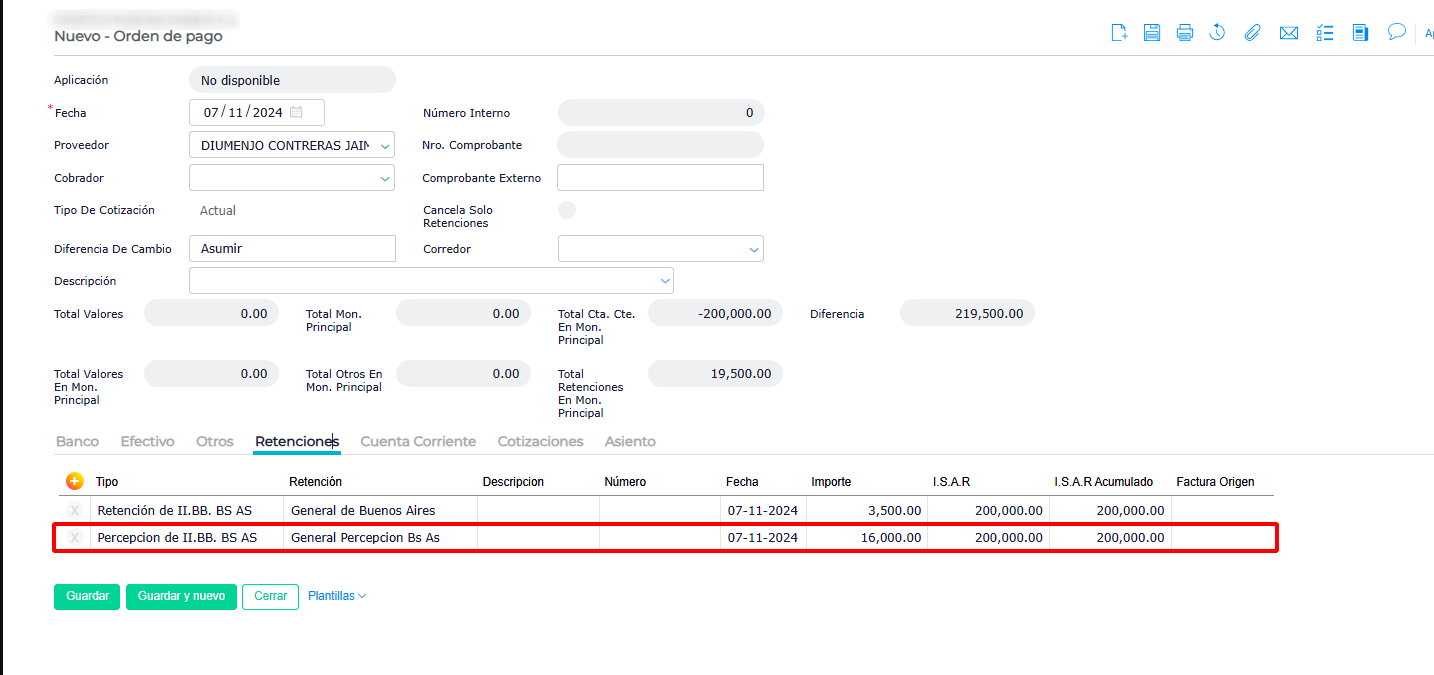The height and width of the screenshot is (675, 1434).
Task: Click the paperclip attachment icon
Action: pyautogui.click(x=1252, y=33)
